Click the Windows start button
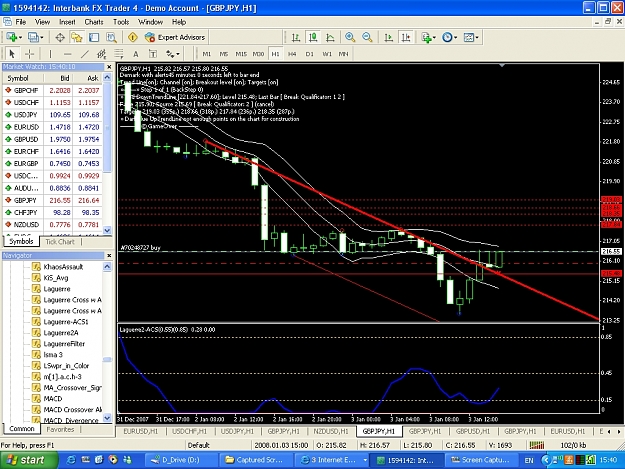The image size is (625, 469). [x=29, y=460]
